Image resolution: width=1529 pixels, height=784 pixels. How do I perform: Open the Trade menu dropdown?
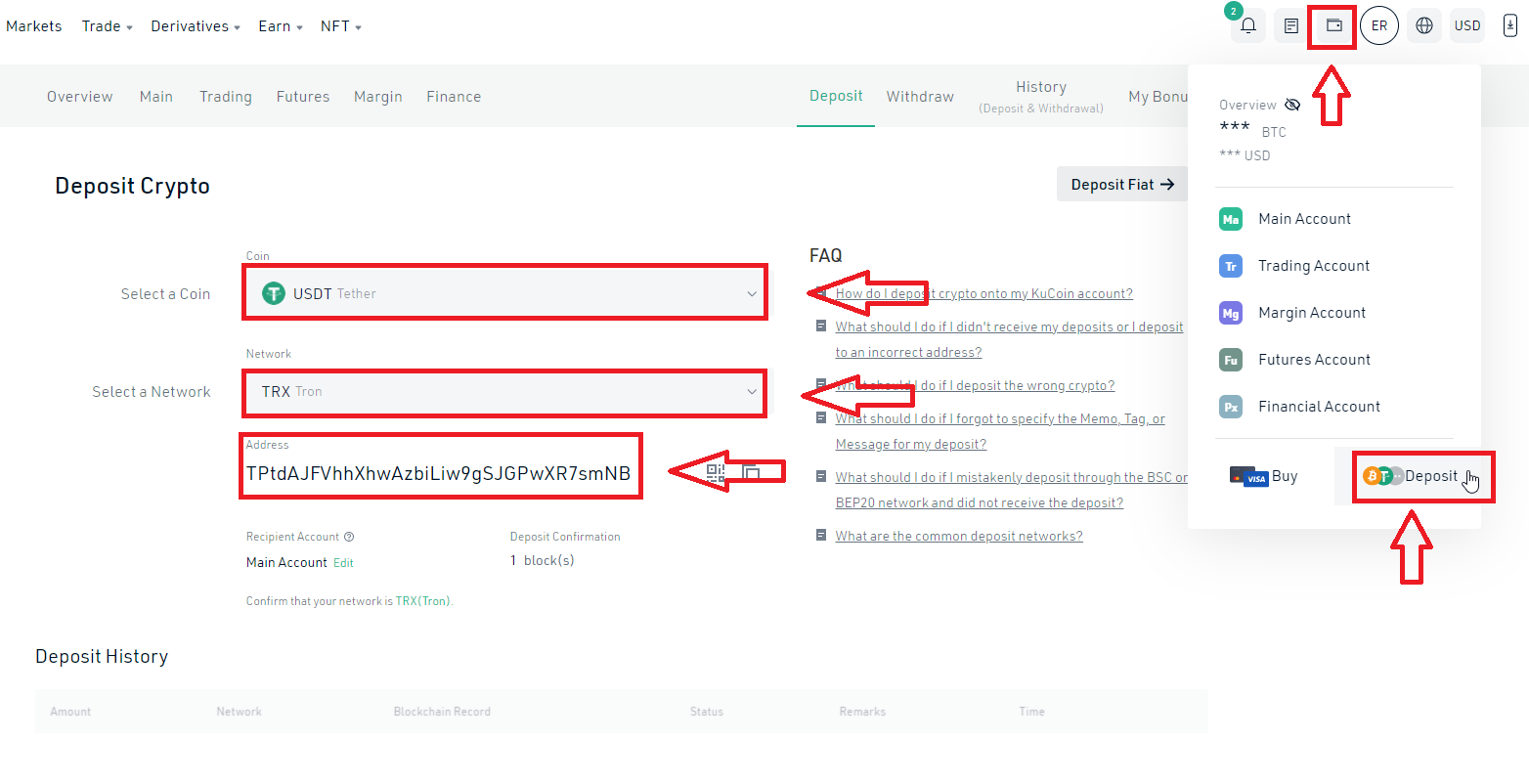tap(108, 26)
